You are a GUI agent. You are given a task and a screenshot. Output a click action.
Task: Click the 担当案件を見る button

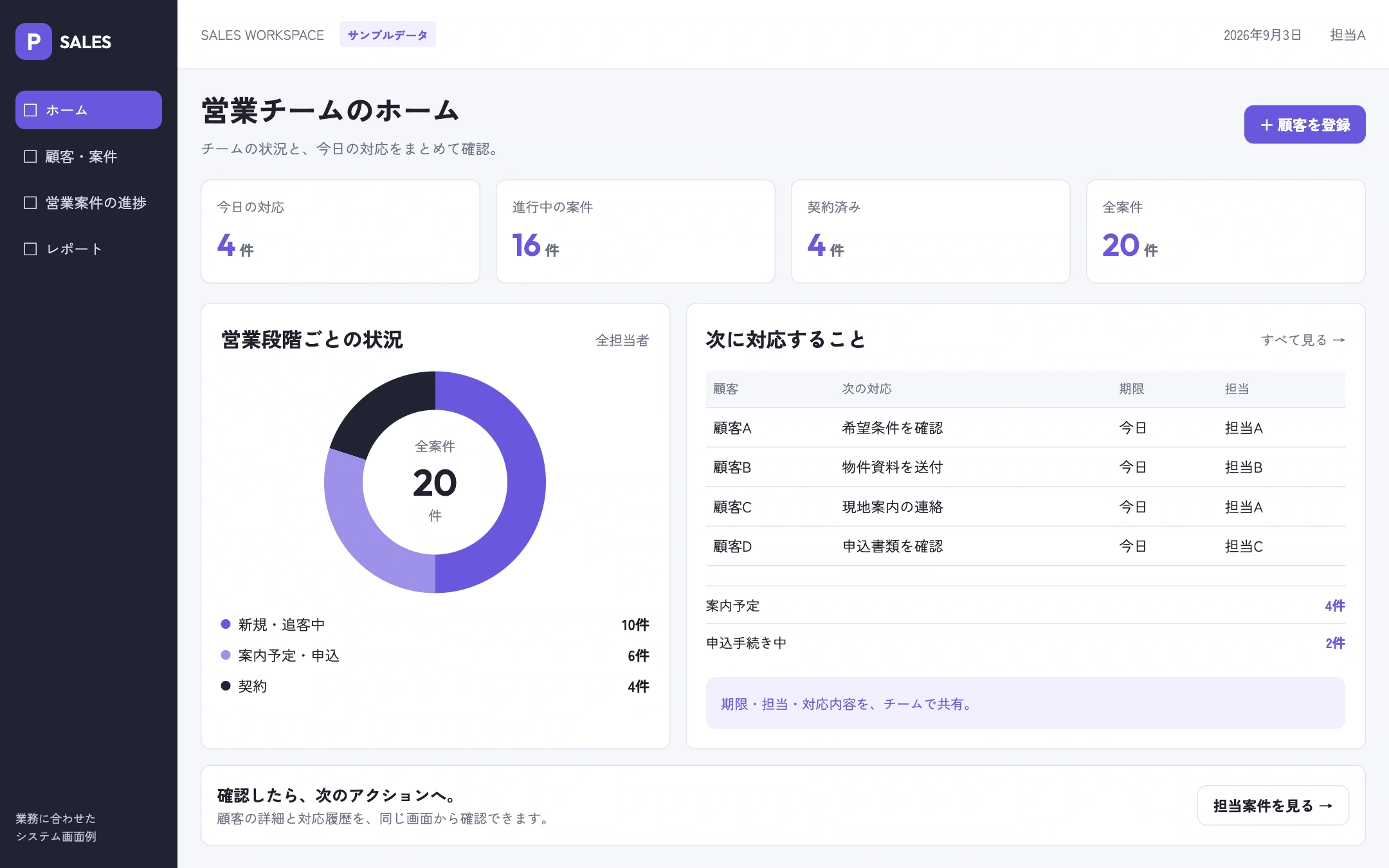(x=1273, y=806)
